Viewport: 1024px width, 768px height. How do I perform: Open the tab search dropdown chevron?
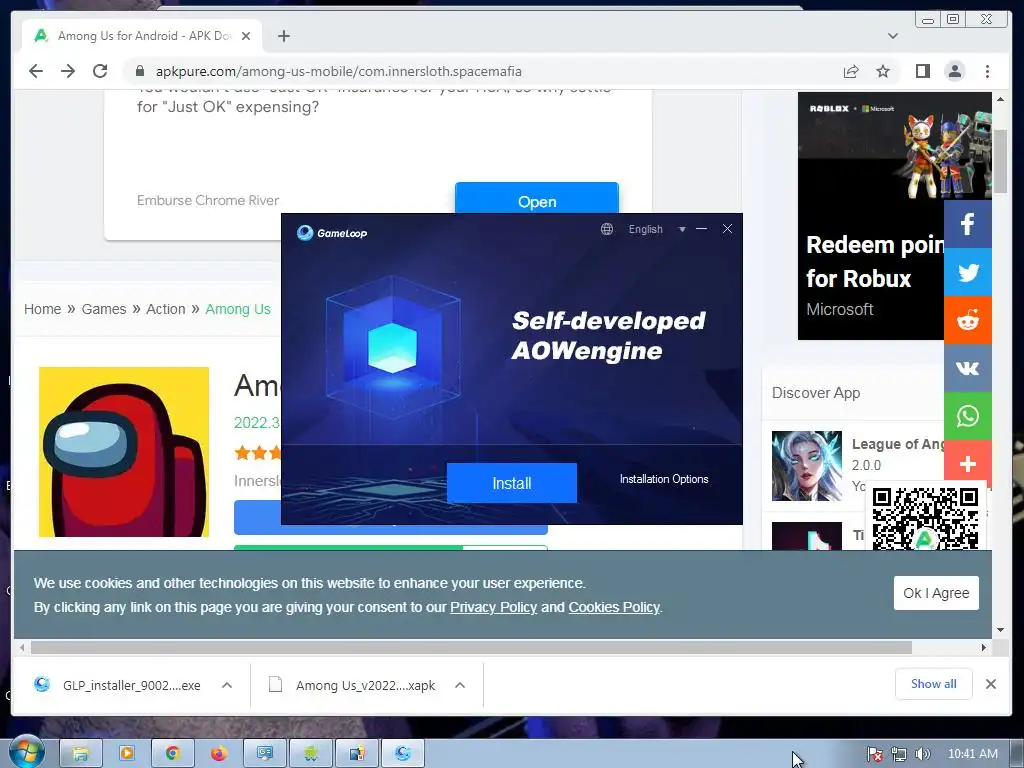point(893,36)
